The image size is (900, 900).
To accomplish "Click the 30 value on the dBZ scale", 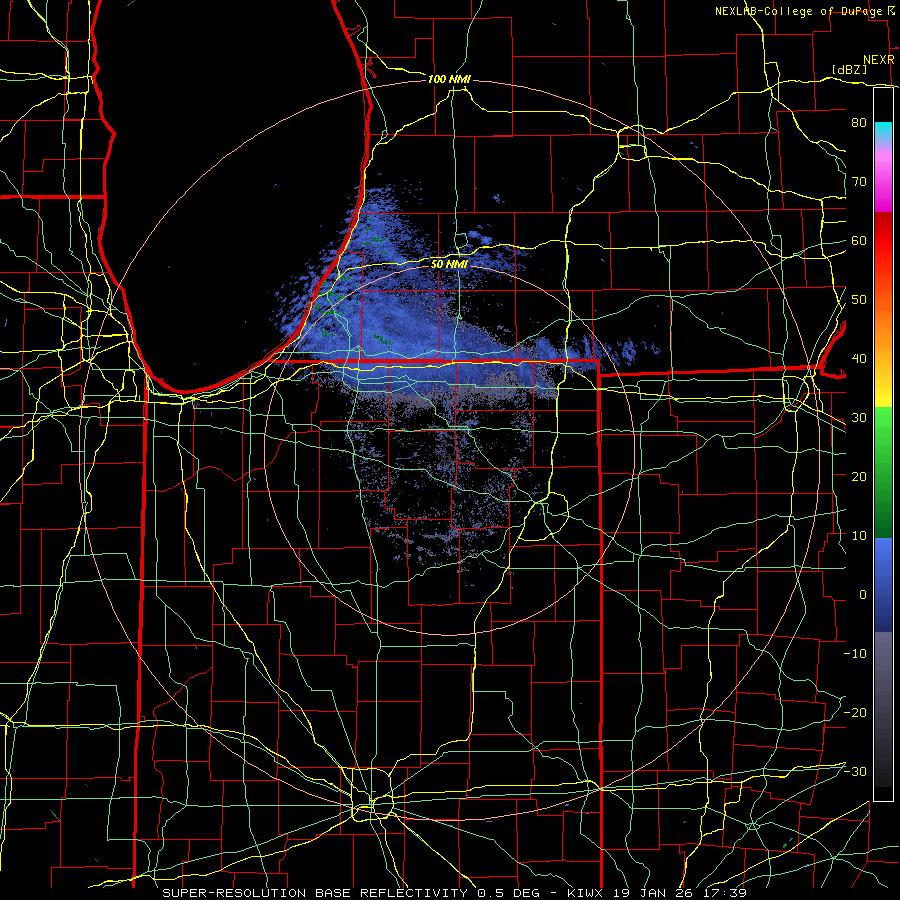I will (x=859, y=418).
